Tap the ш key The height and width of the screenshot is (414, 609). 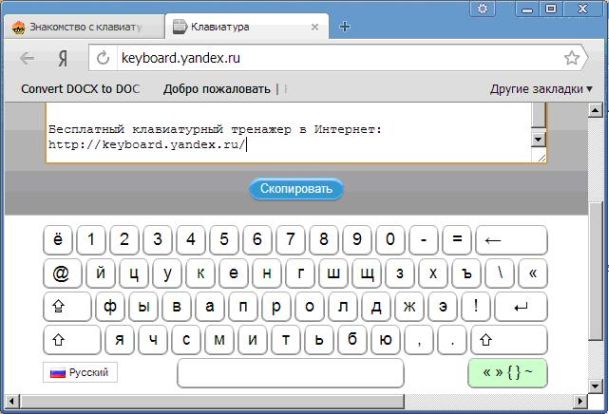click(x=333, y=273)
